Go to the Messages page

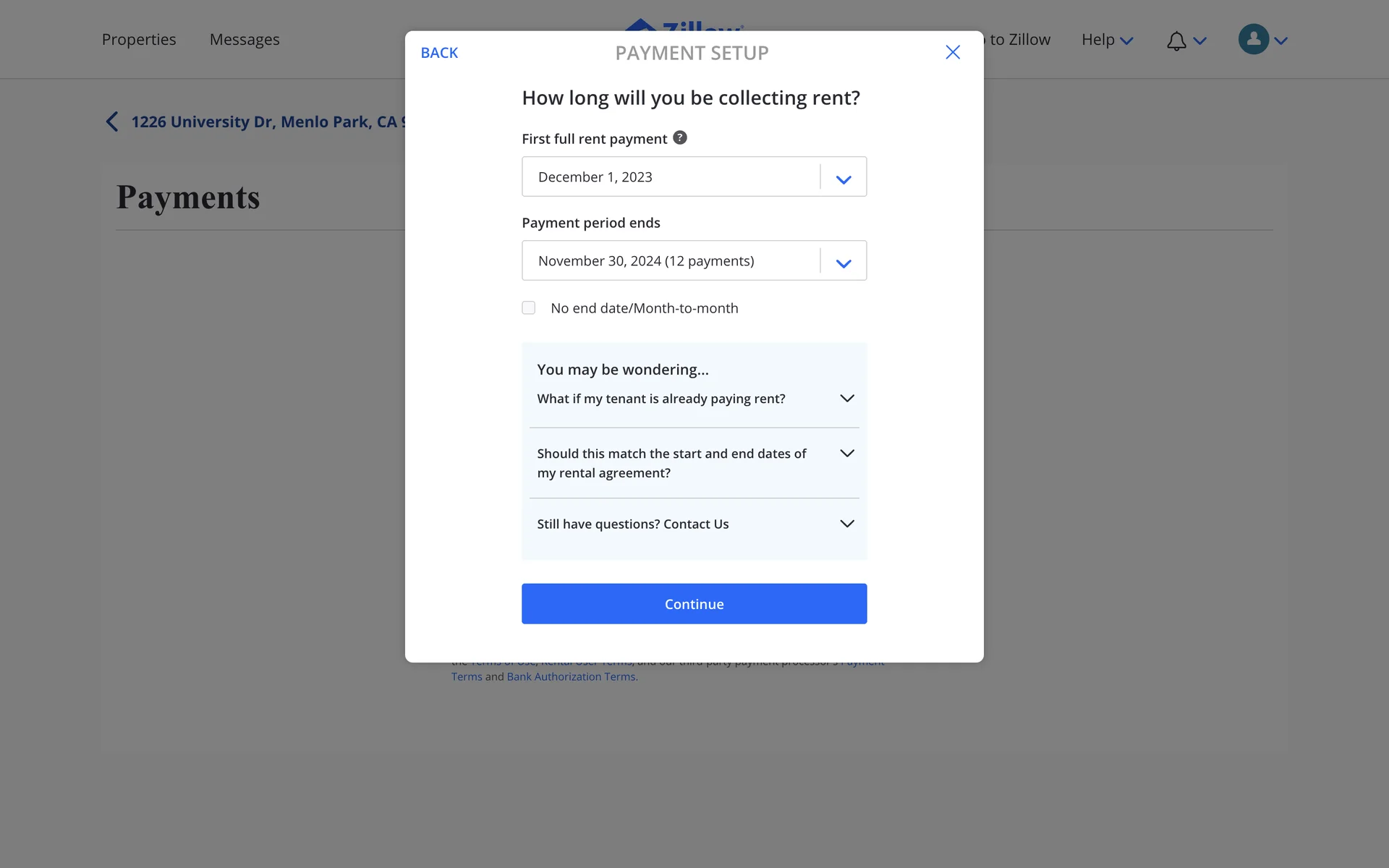[x=245, y=40]
